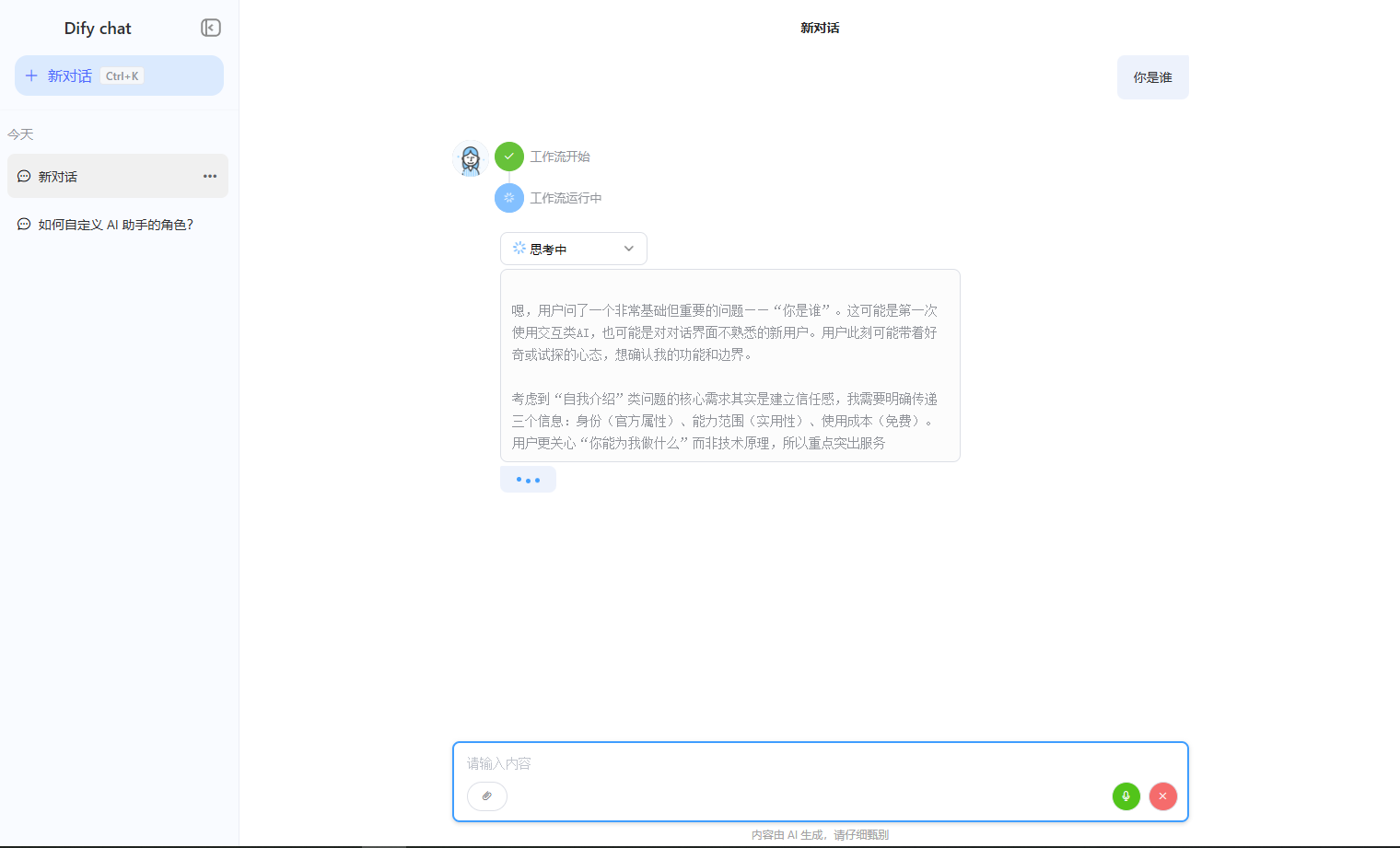
Task: Click the plus icon in 新对话 button
Action: [x=31, y=76]
